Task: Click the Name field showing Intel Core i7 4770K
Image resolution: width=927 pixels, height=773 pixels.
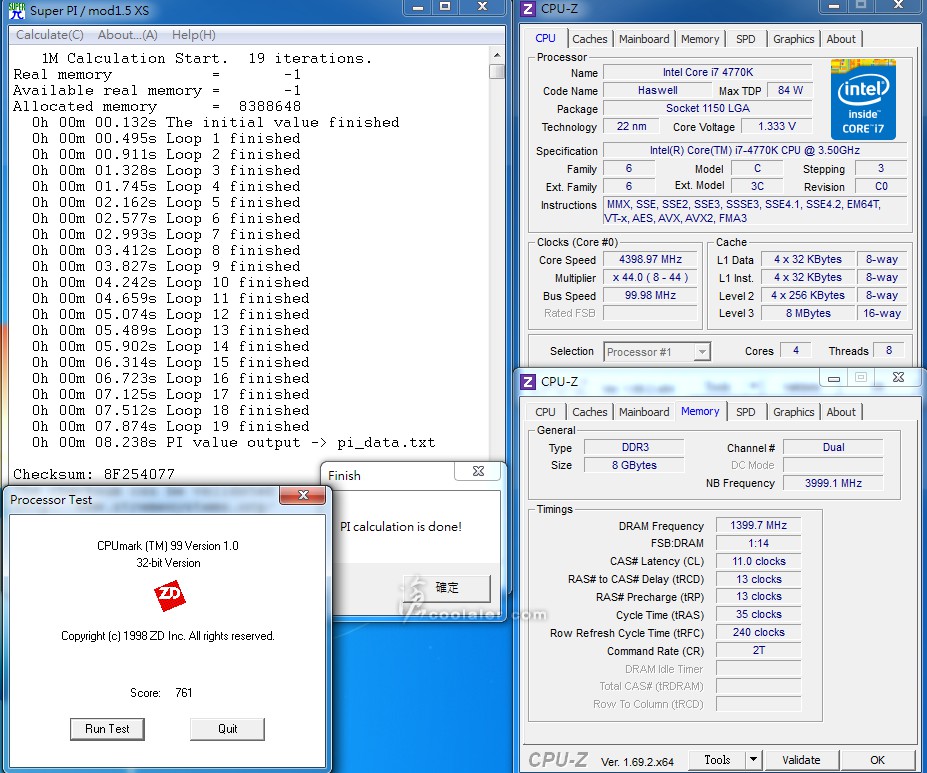Action: coord(708,73)
